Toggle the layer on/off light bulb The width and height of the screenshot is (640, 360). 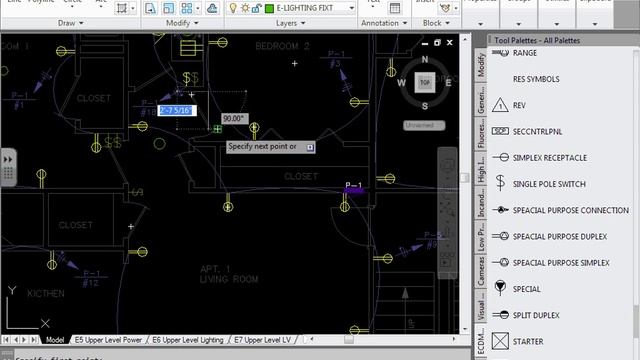click(233, 8)
